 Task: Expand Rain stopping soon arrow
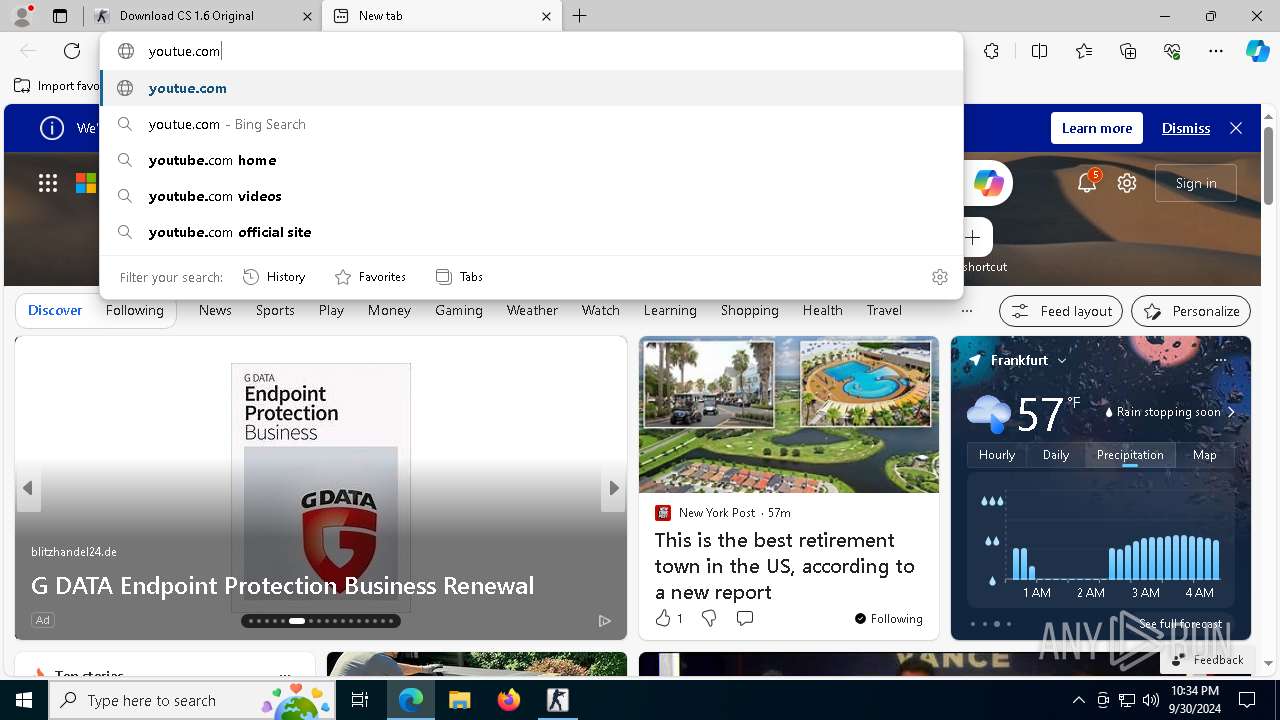pyautogui.click(x=1231, y=412)
